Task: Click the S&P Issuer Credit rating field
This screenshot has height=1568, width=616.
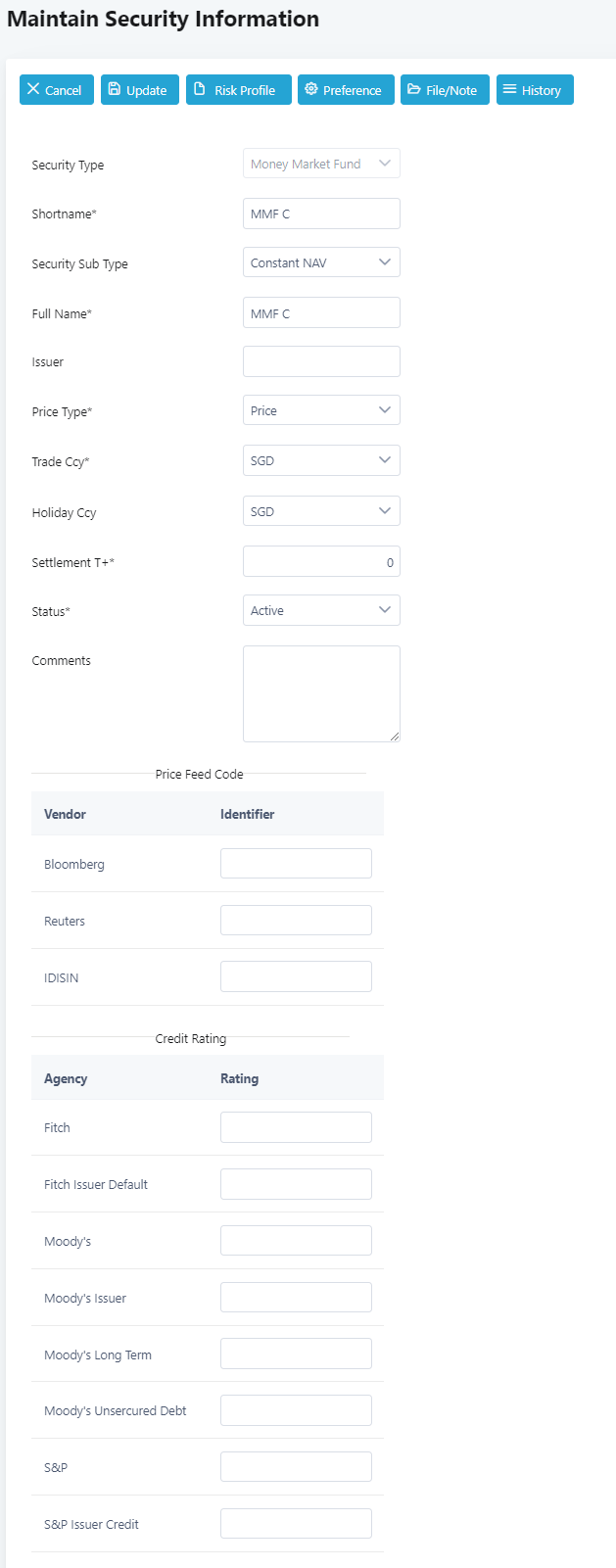Action: [296, 1524]
